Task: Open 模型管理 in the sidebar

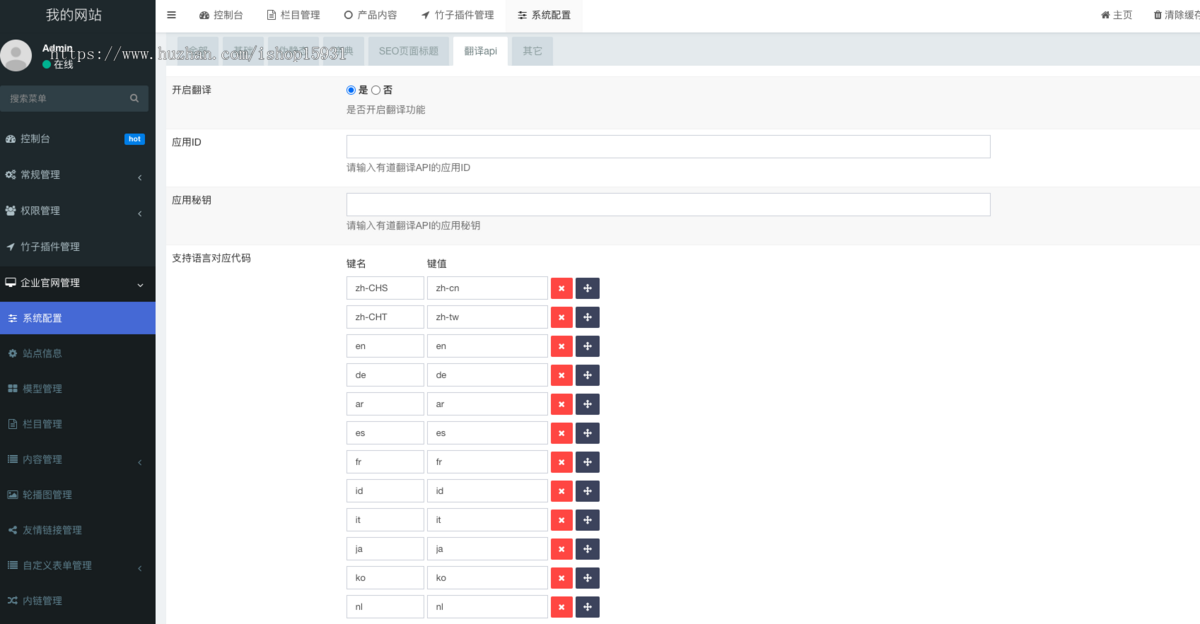Action: (x=77, y=389)
